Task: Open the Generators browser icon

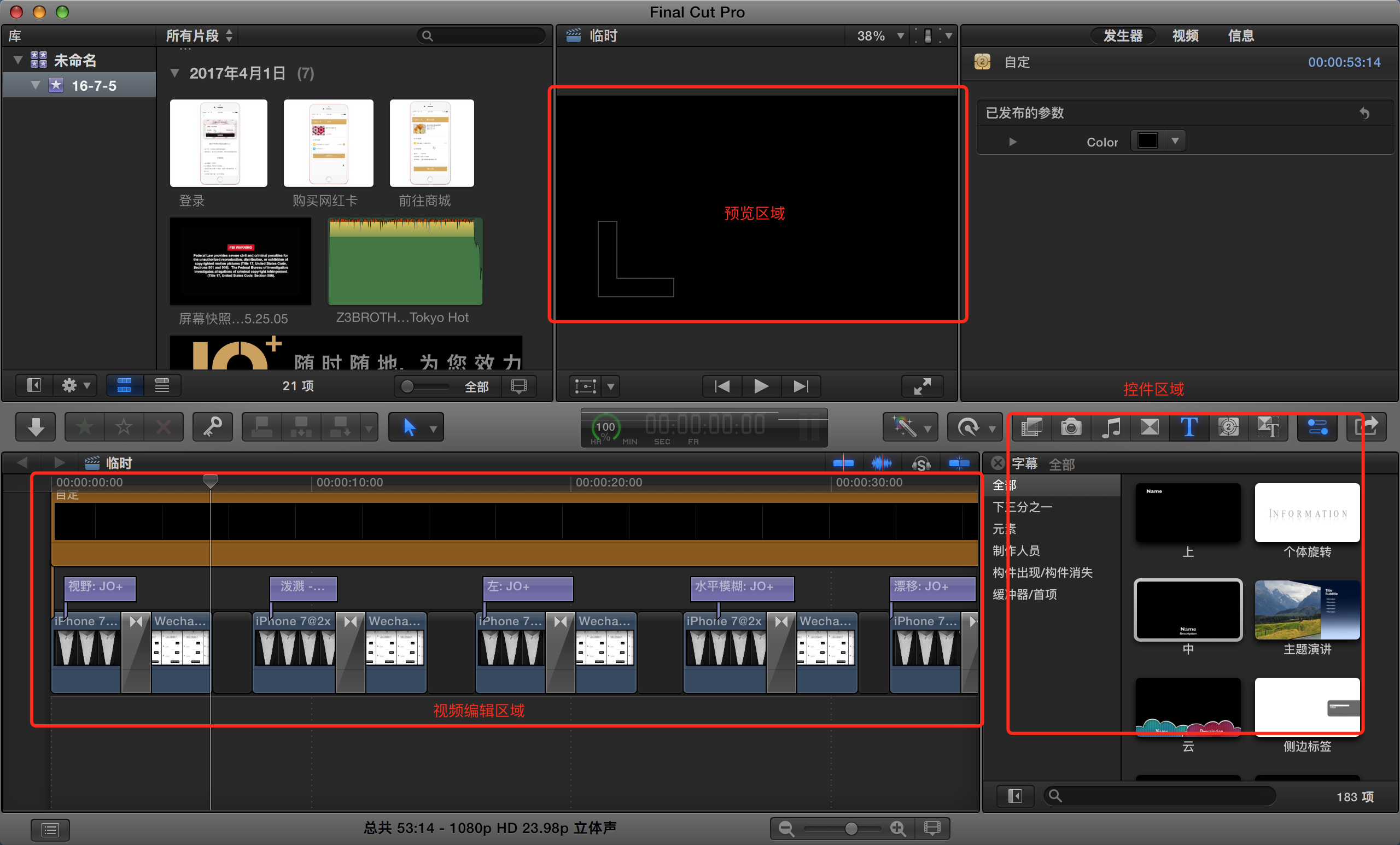Action: [1228, 427]
